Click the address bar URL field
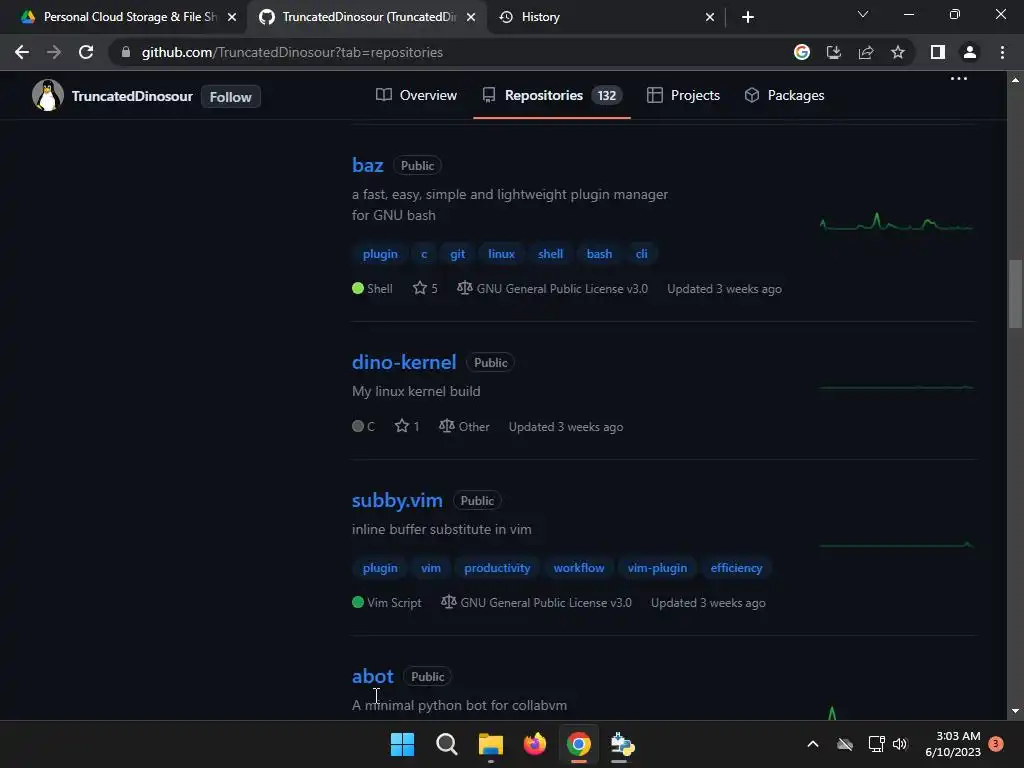Image resolution: width=1024 pixels, height=768 pixels. pyautogui.click(x=451, y=52)
